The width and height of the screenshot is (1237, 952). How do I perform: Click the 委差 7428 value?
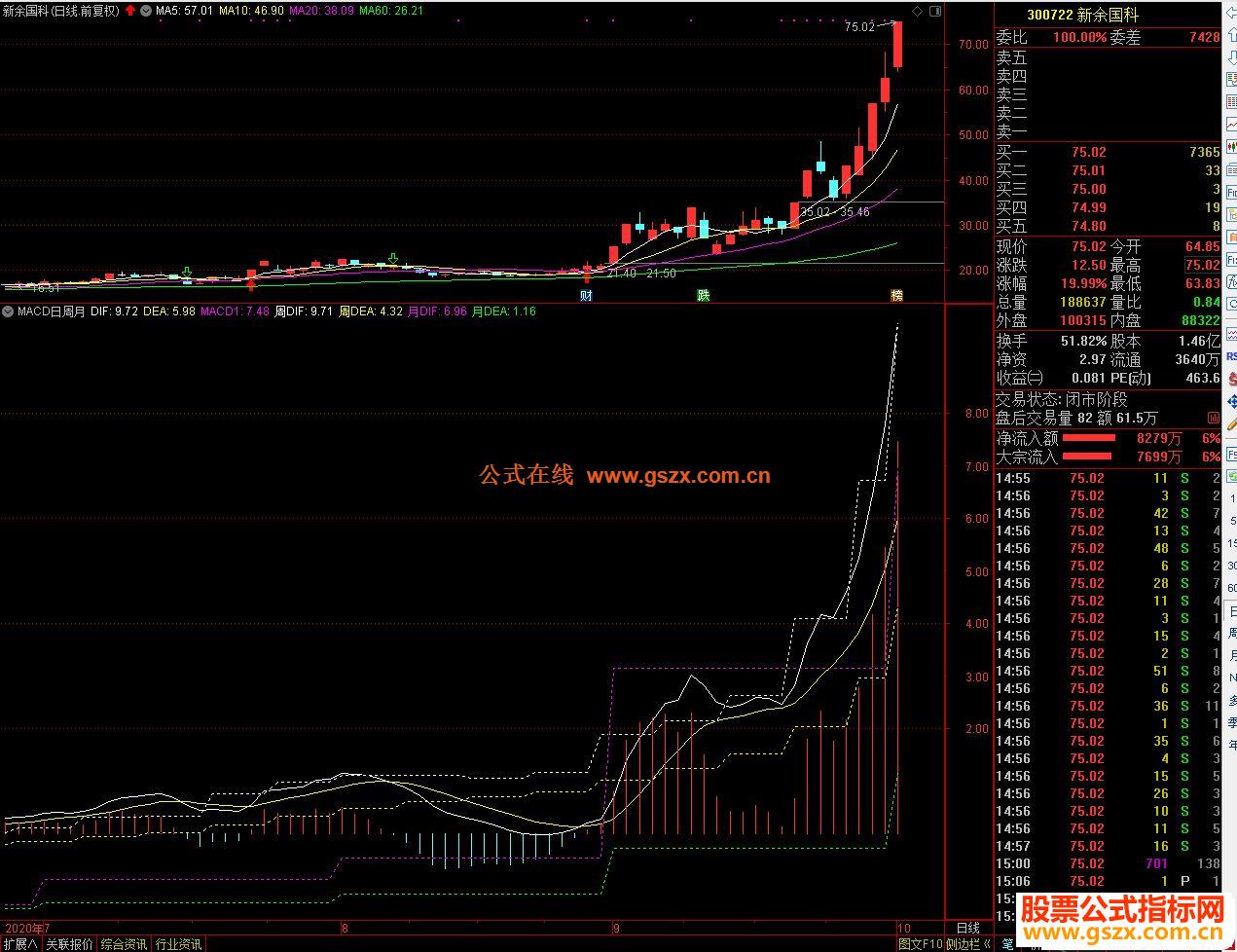1204,38
